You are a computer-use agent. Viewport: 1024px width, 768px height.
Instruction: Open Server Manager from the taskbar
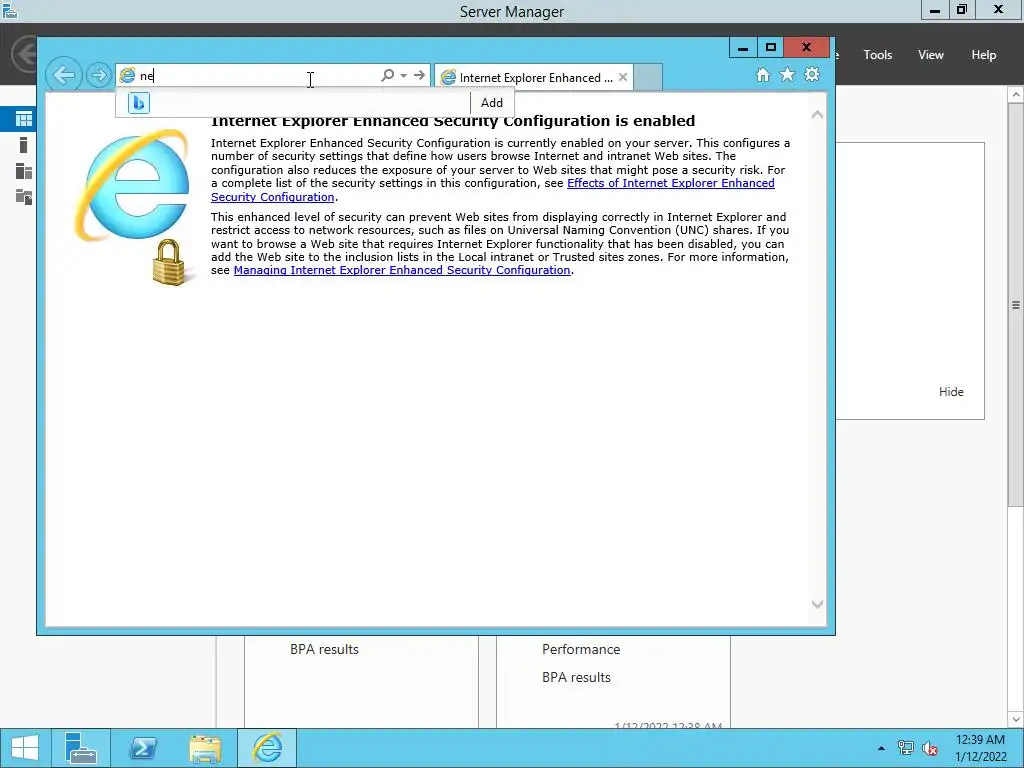coord(80,748)
